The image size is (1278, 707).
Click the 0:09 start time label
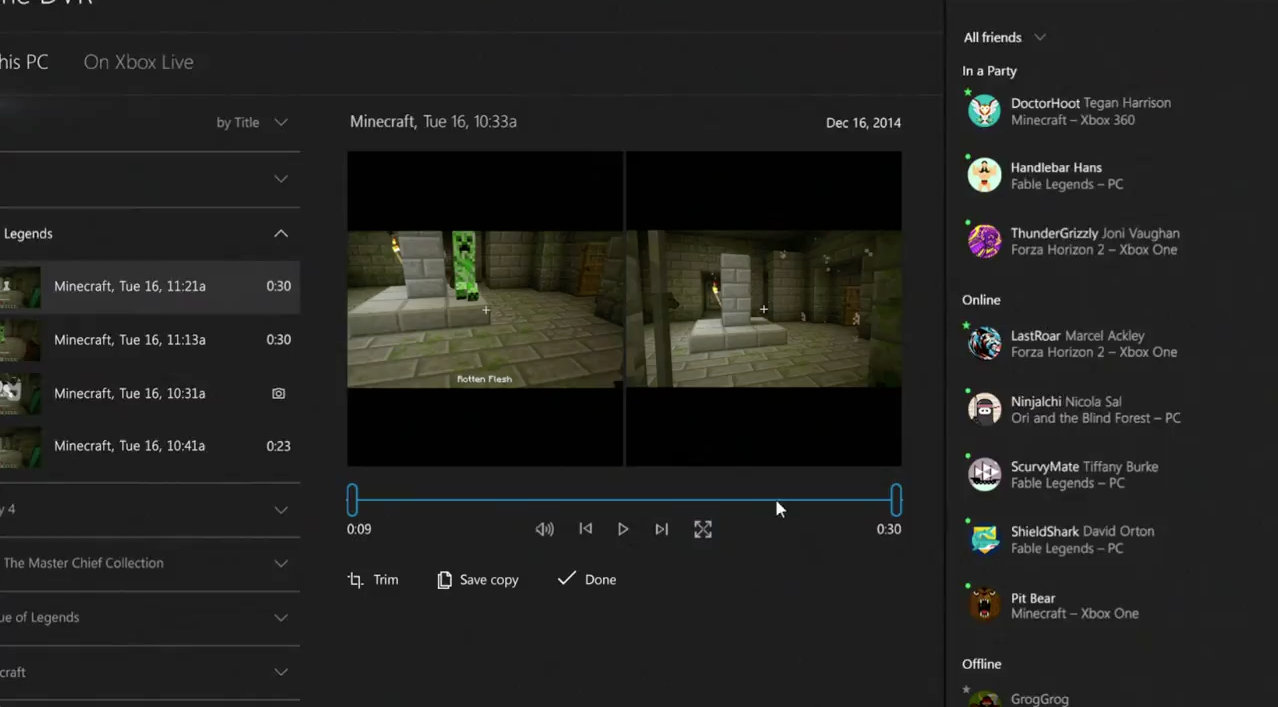point(359,530)
